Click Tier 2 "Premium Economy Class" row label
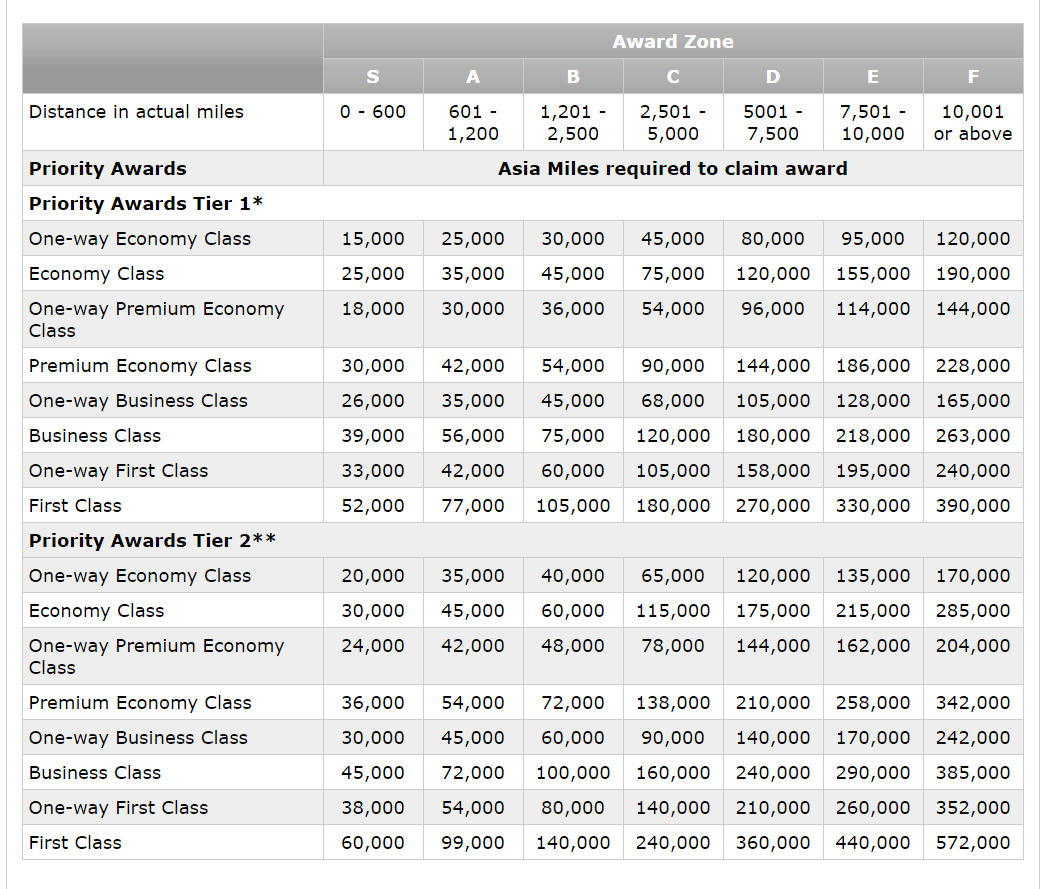Viewport: 1053px width, 889px height. click(140, 702)
